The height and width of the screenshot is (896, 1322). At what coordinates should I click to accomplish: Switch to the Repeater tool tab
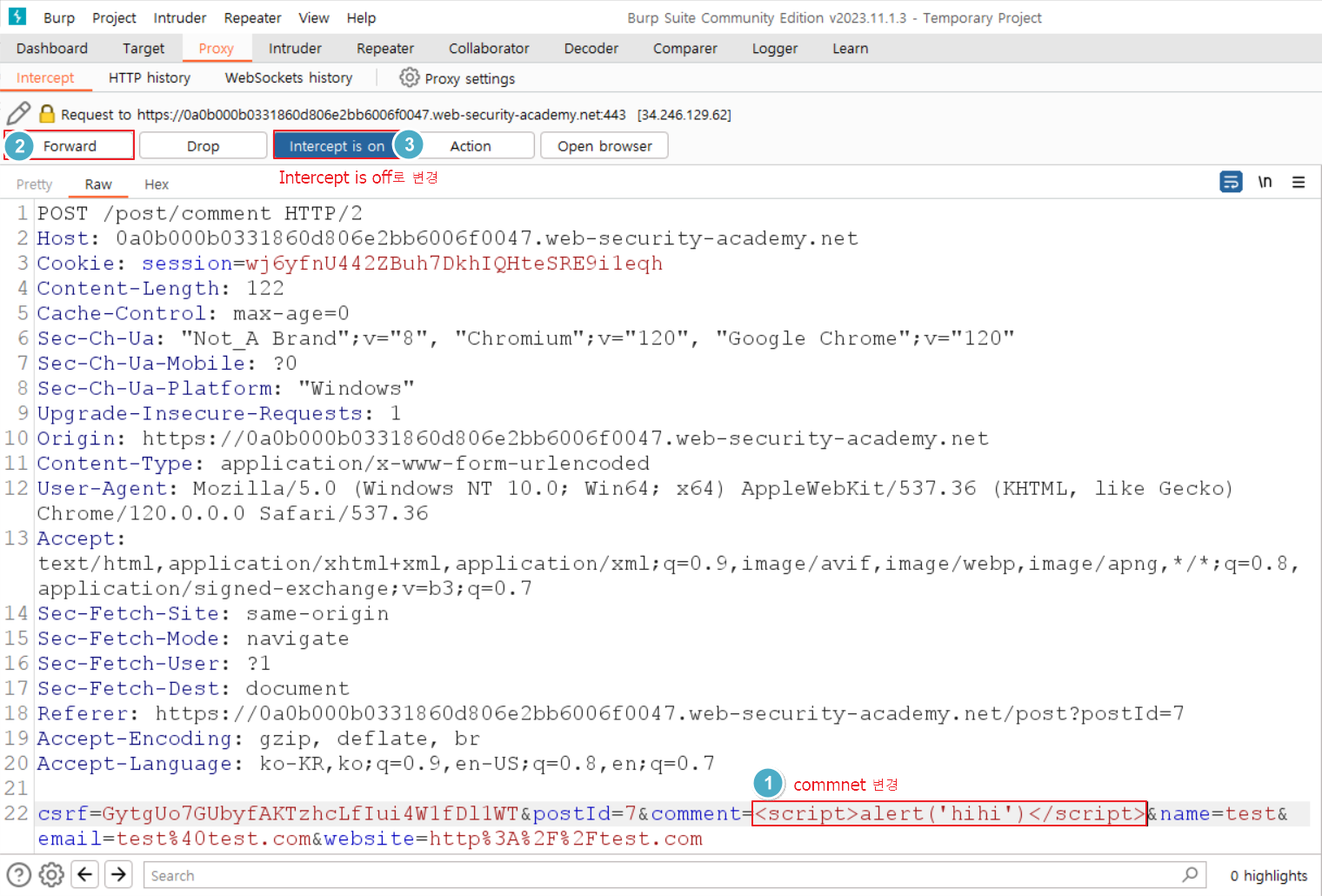(385, 48)
